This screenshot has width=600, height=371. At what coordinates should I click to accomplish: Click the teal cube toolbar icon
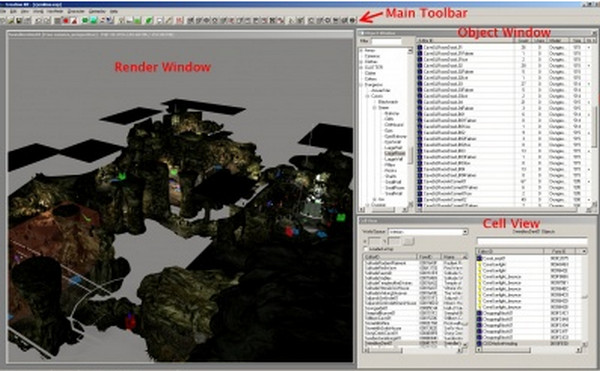(93, 20)
